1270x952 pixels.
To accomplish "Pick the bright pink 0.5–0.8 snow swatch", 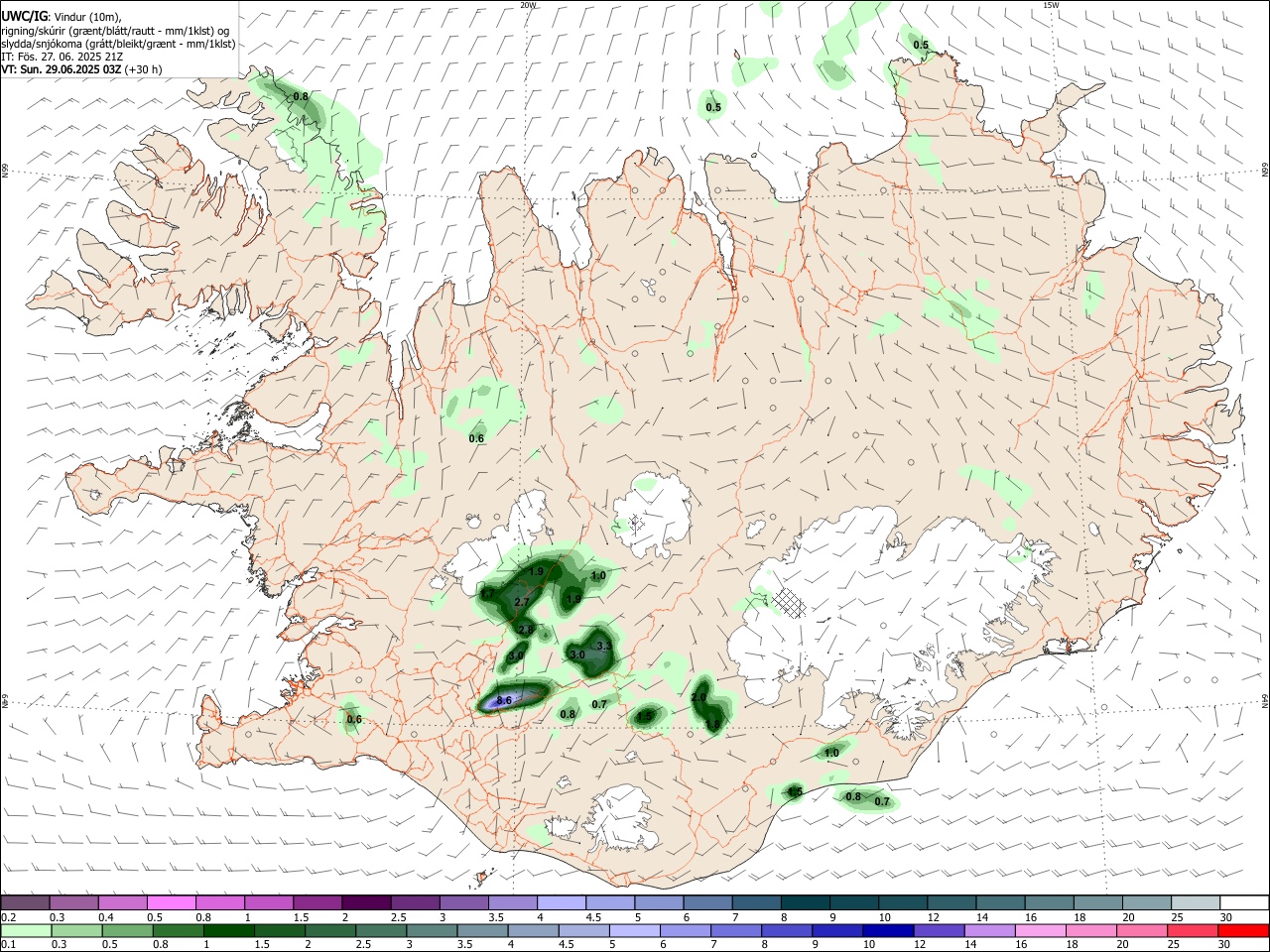I will coord(172,902).
